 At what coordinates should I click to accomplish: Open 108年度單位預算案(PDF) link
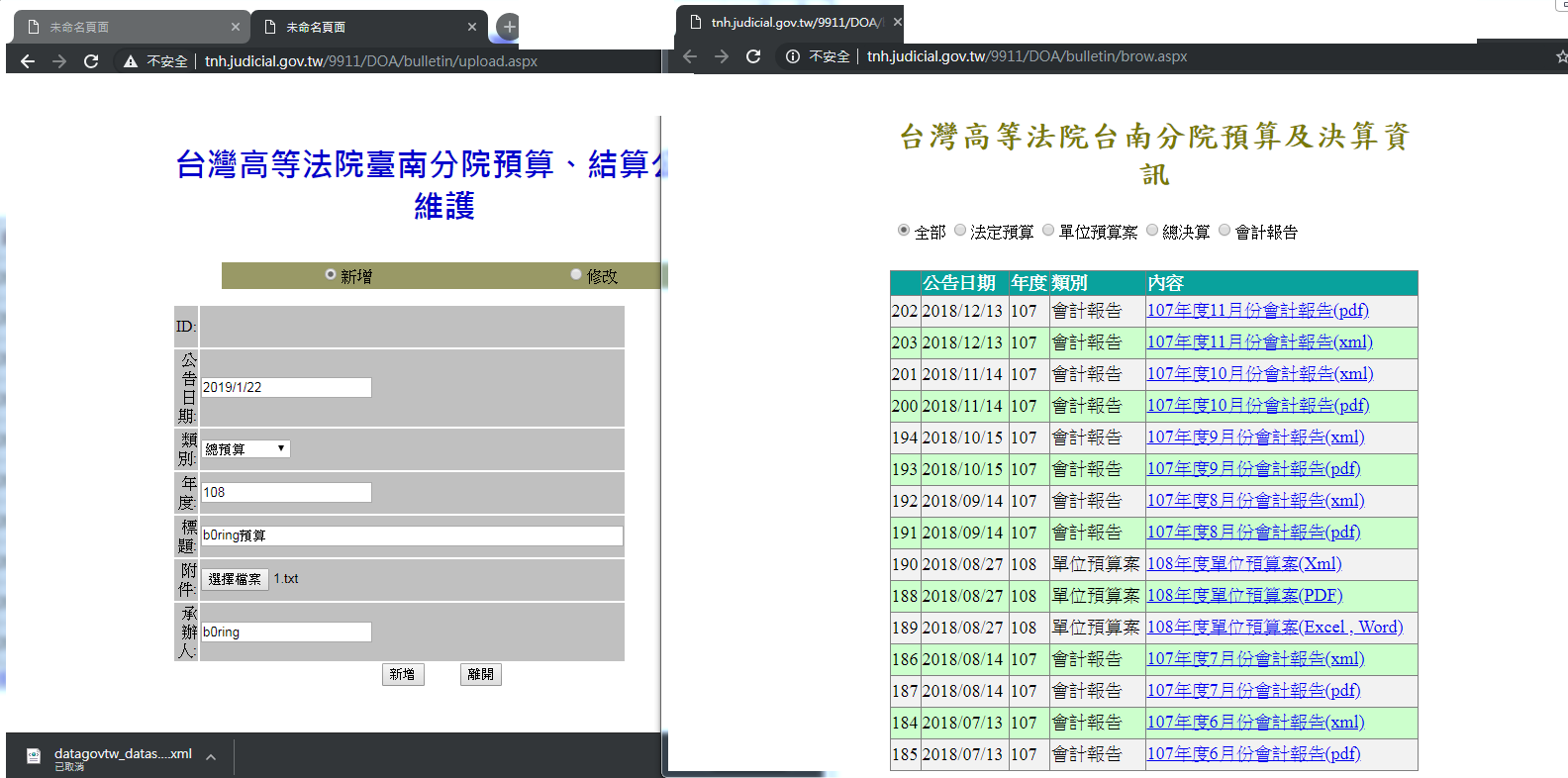click(1244, 595)
